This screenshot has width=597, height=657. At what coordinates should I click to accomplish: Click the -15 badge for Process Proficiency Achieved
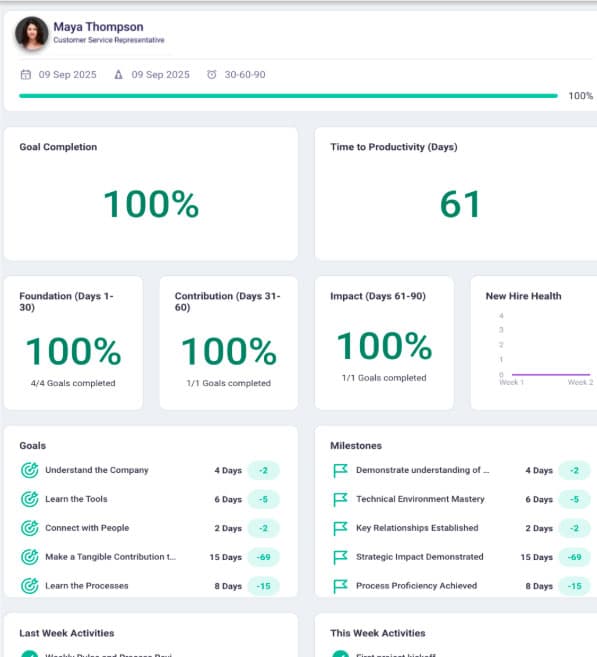click(574, 586)
